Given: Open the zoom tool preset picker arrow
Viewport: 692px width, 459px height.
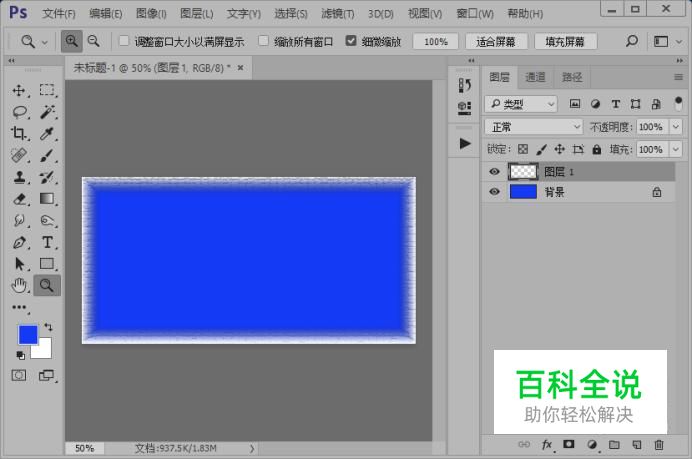Looking at the screenshot, I should click(45, 42).
